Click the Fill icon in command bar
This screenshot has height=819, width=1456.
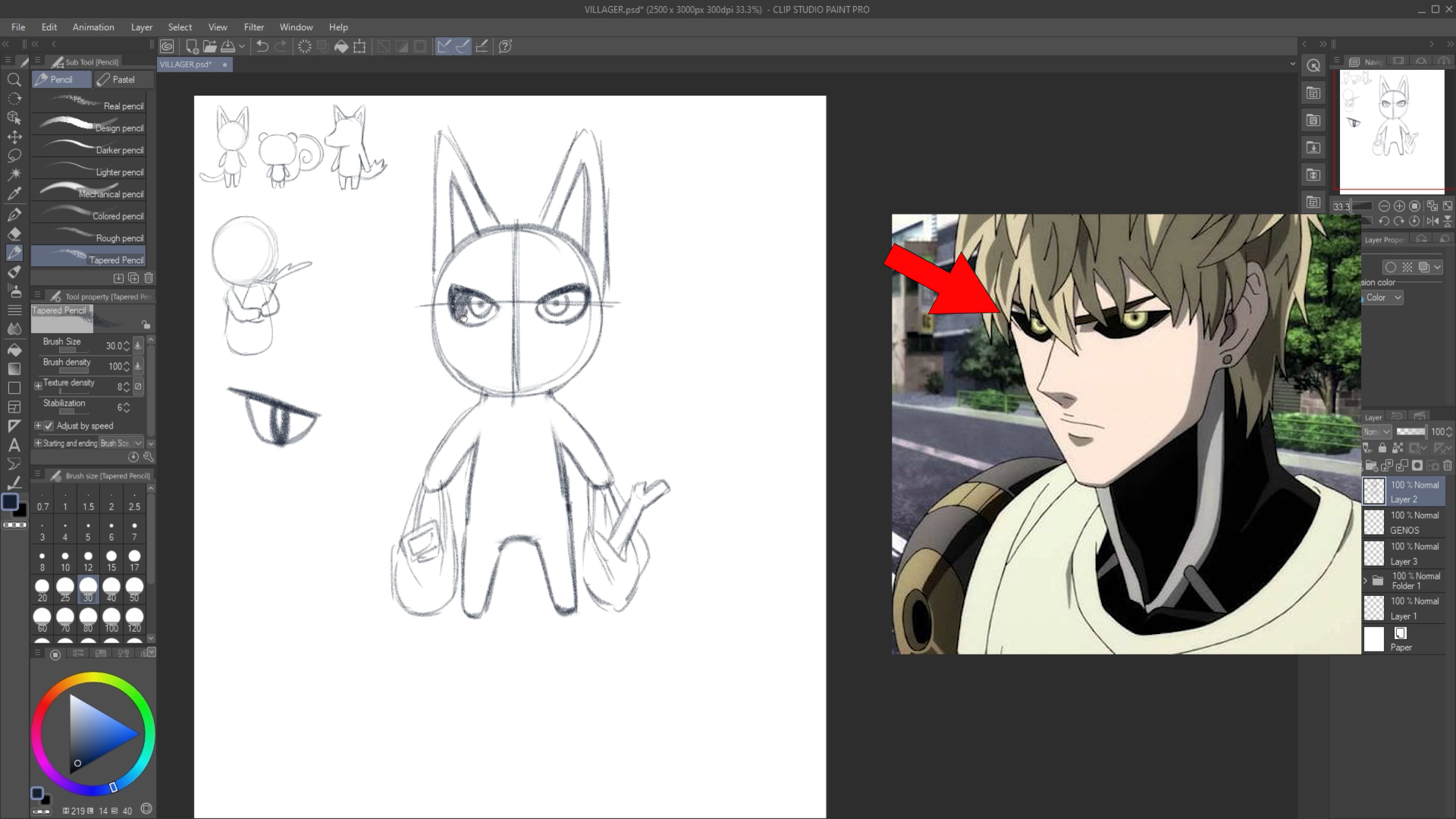[x=341, y=46]
